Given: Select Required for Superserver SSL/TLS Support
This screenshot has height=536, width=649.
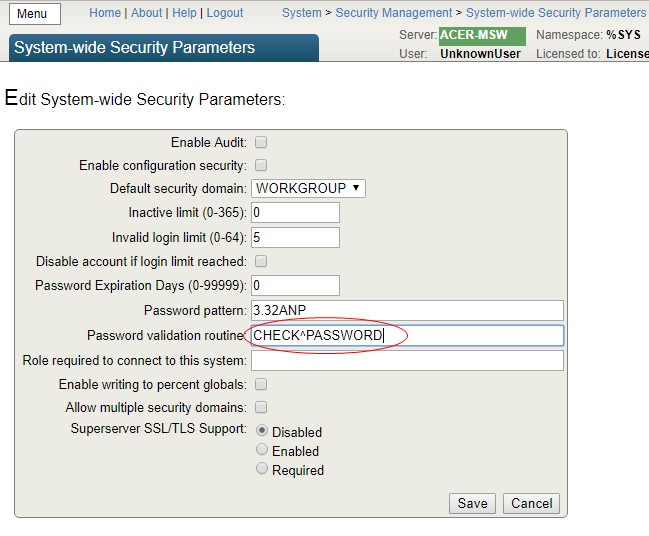Looking at the screenshot, I should [x=263, y=469].
